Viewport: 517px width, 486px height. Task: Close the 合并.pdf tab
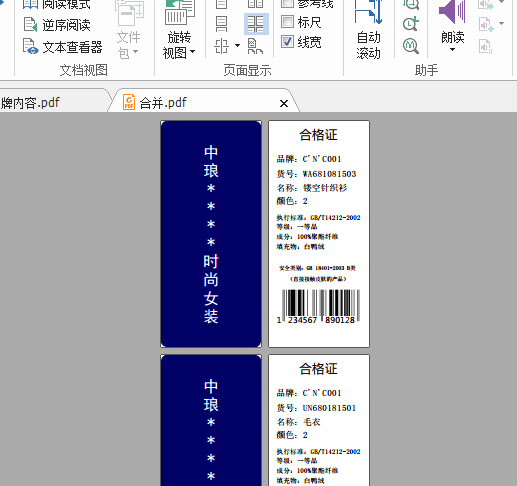point(284,104)
